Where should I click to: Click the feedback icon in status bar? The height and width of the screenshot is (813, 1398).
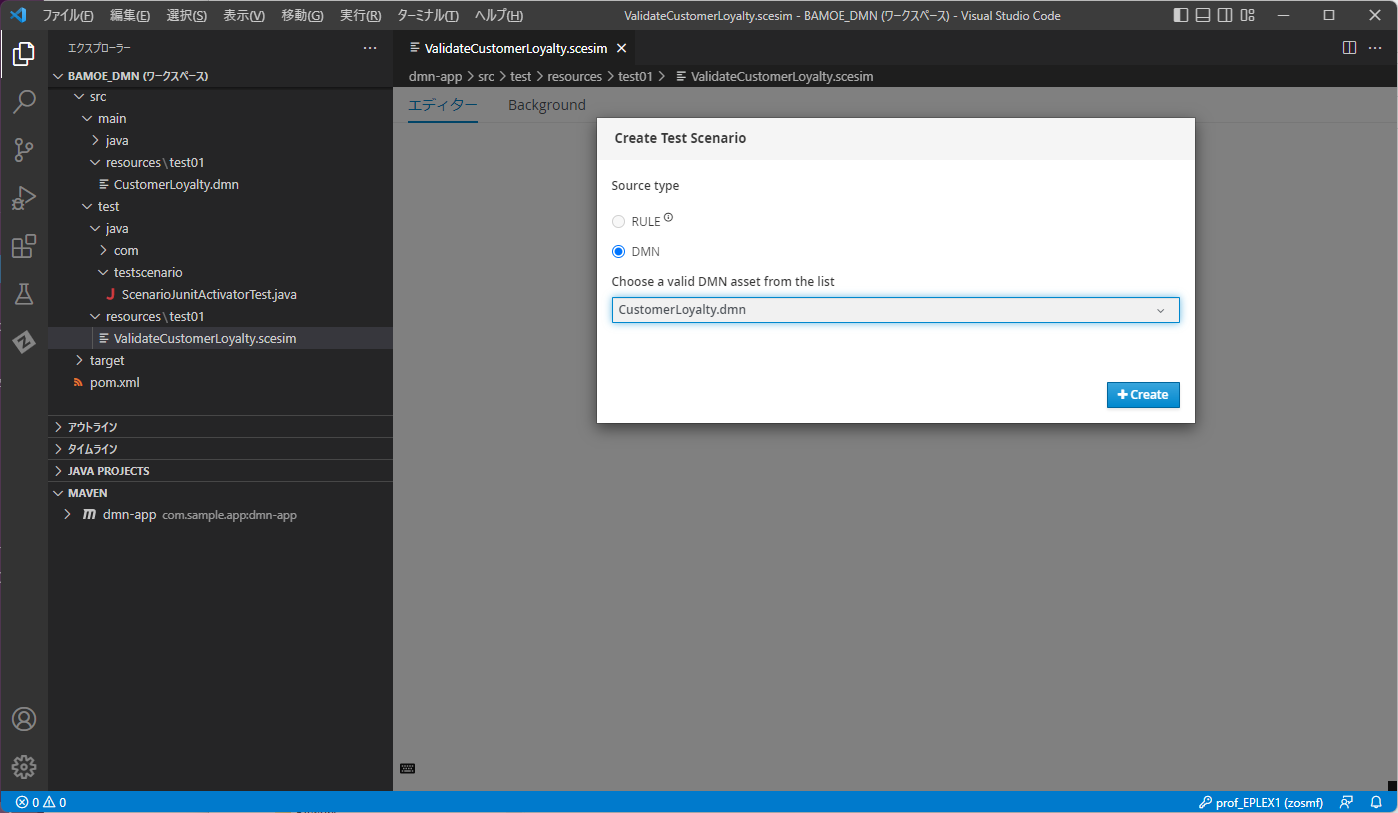click(1346, 802)
